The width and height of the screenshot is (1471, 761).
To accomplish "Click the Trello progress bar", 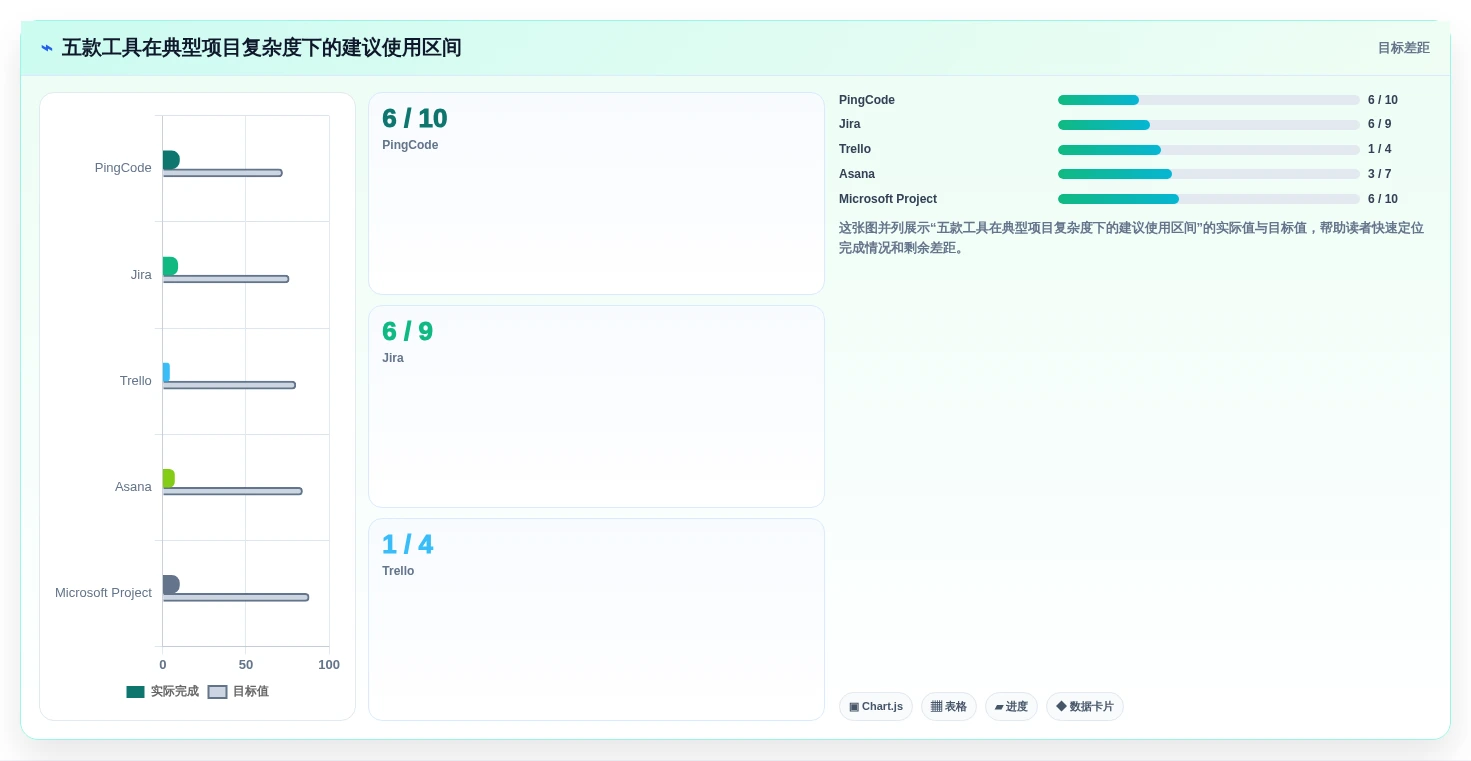I will 1209,150.
